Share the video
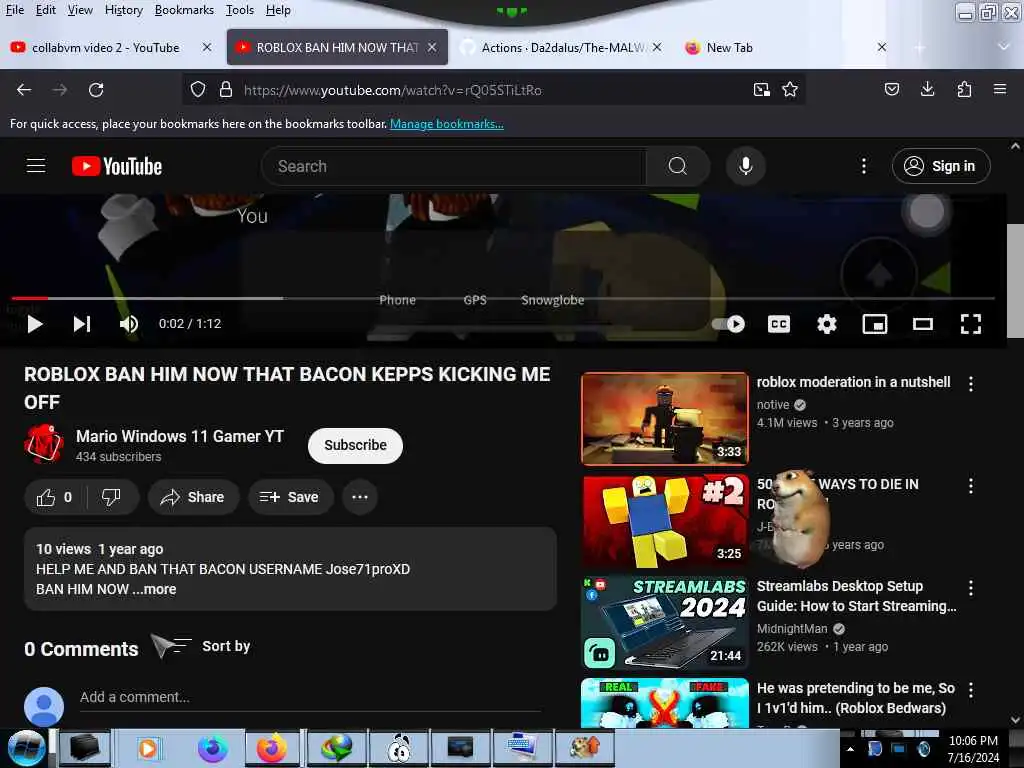Viewport: 1024px width, 768px height. coord(193,497)
